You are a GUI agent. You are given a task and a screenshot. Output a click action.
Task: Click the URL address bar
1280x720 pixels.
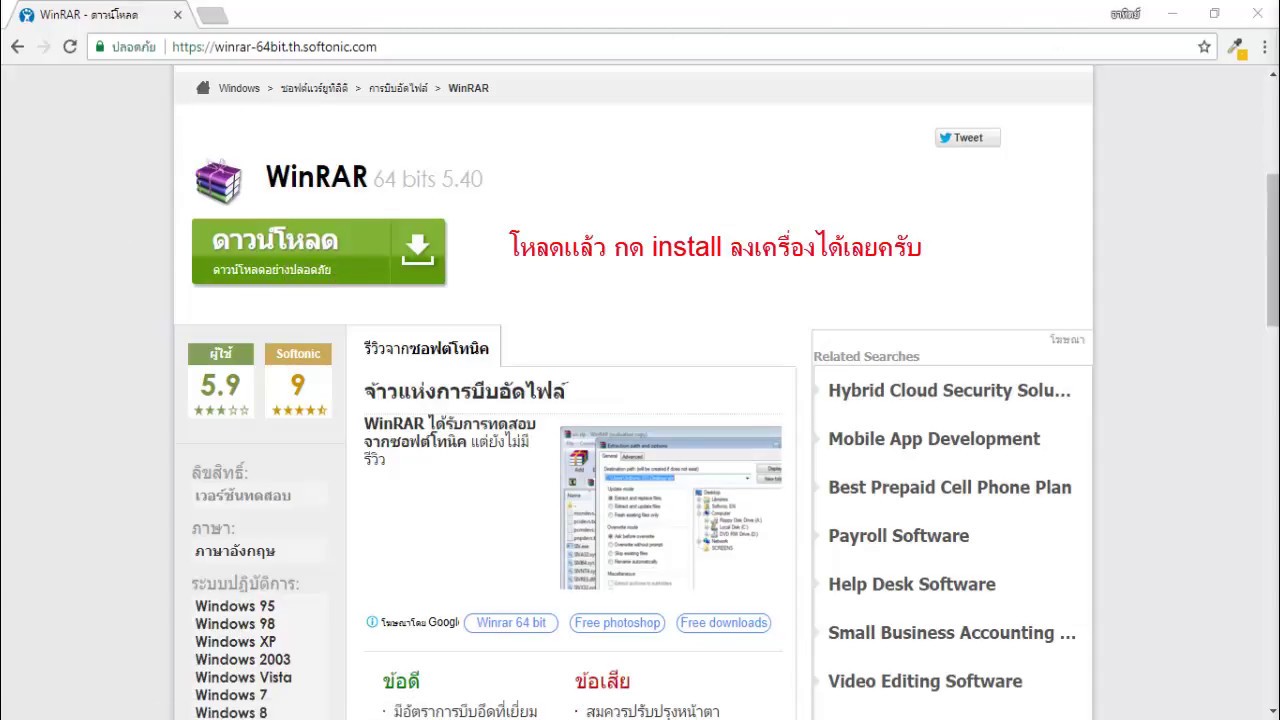click(x=650, y=47)
